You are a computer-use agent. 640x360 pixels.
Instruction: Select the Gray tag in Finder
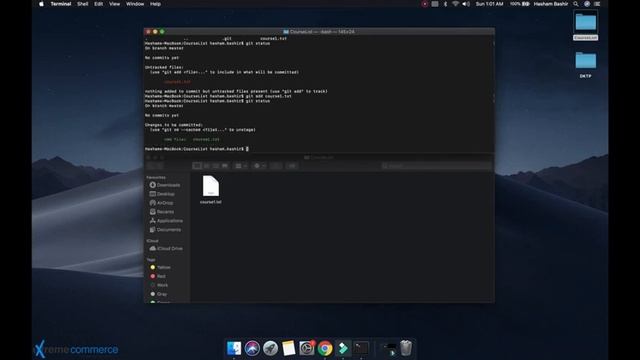coord(159,294)
